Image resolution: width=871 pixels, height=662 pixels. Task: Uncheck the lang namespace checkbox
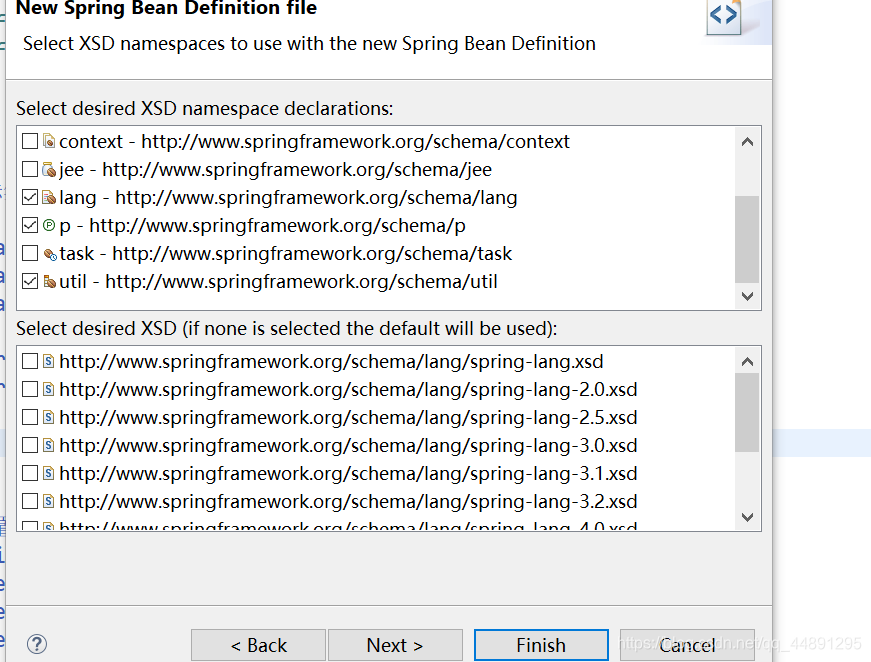(x=30, y=197)
